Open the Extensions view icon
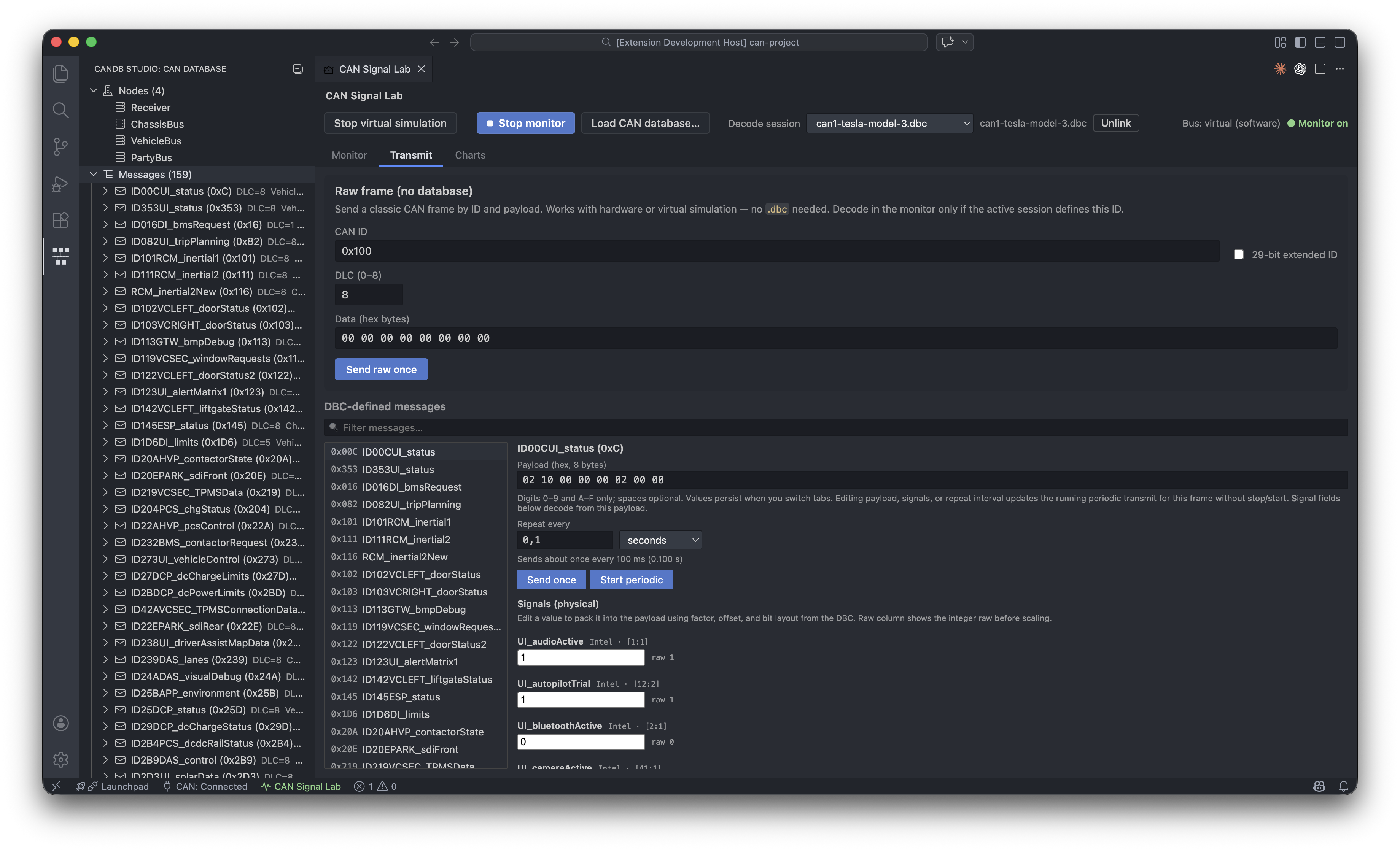Viewport: 1400px width, 851px height. click(x=61, y=220)
